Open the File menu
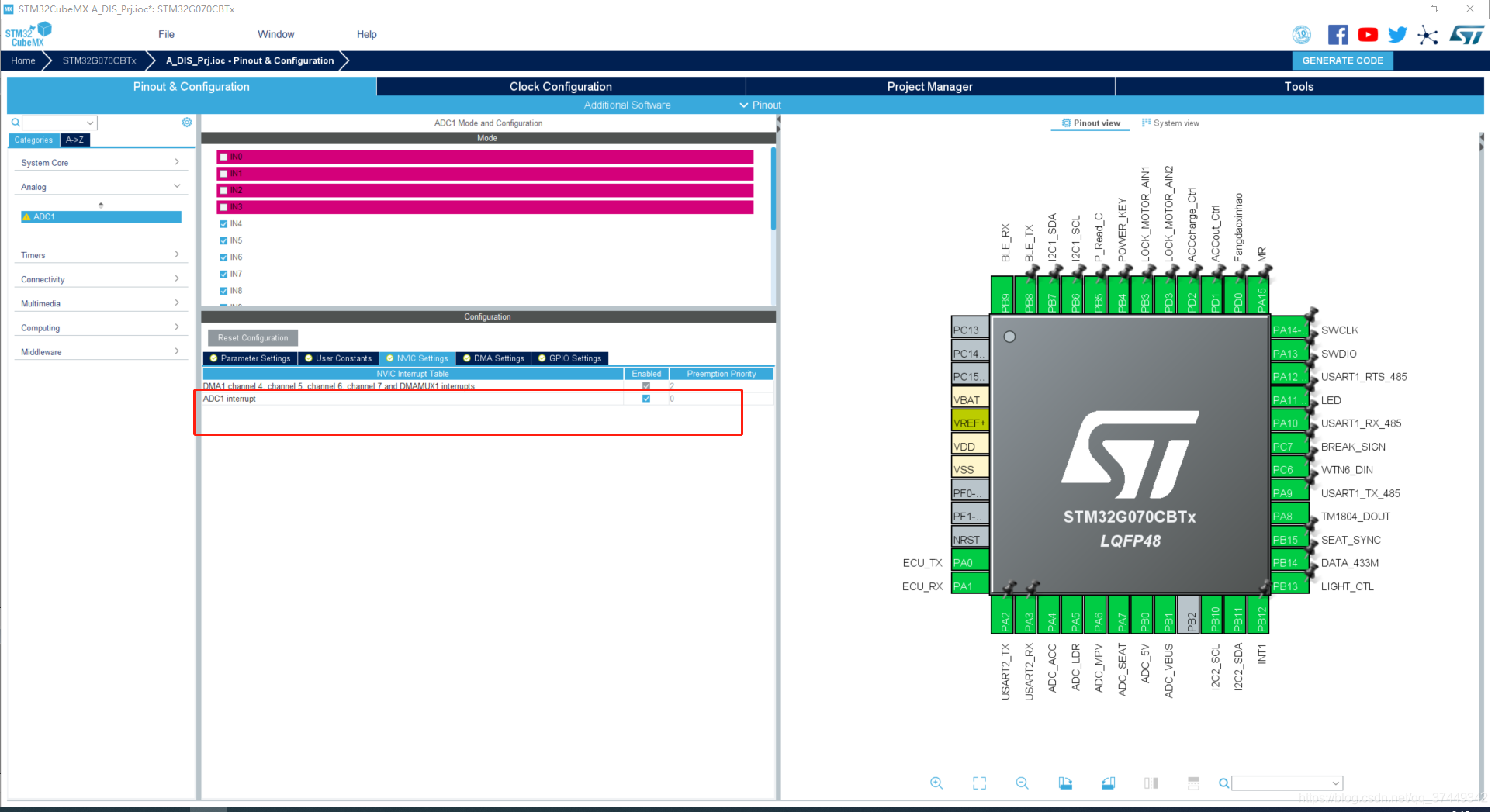 pos(166,35)
